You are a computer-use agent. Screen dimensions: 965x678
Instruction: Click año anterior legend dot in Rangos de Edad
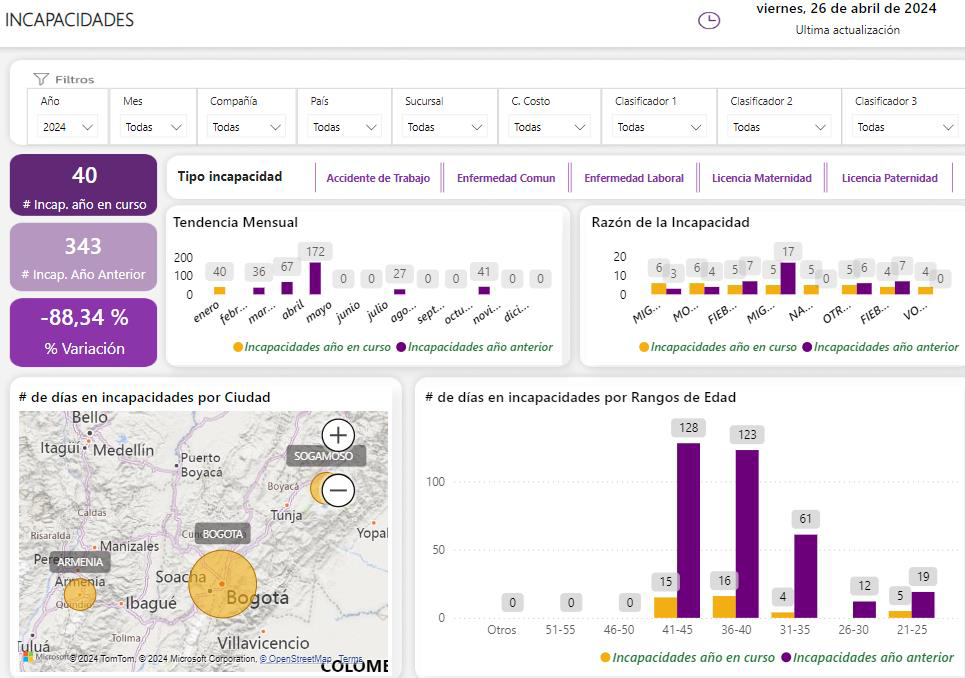coord(786,657)
